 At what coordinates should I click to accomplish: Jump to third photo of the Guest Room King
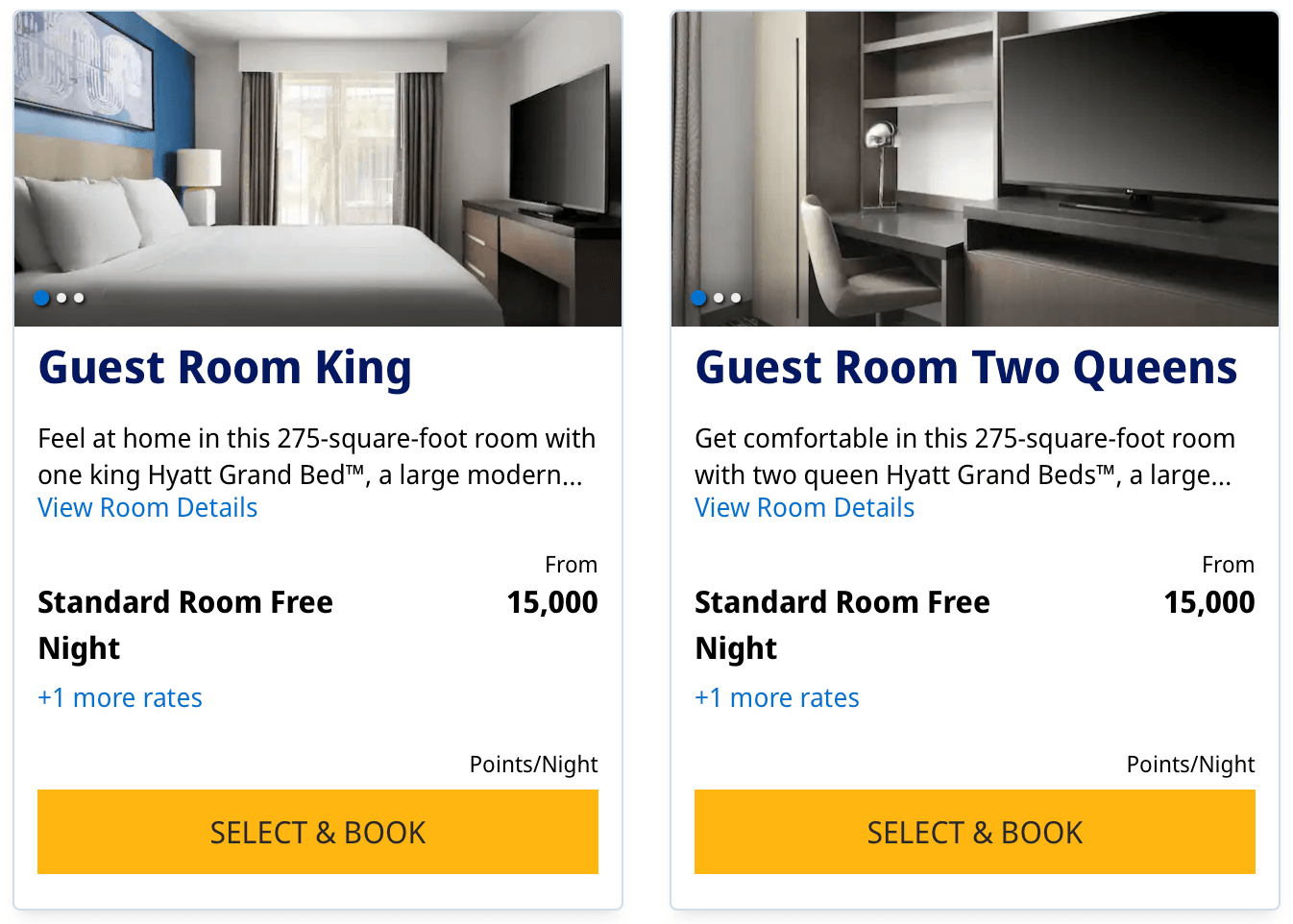[79, 298]
